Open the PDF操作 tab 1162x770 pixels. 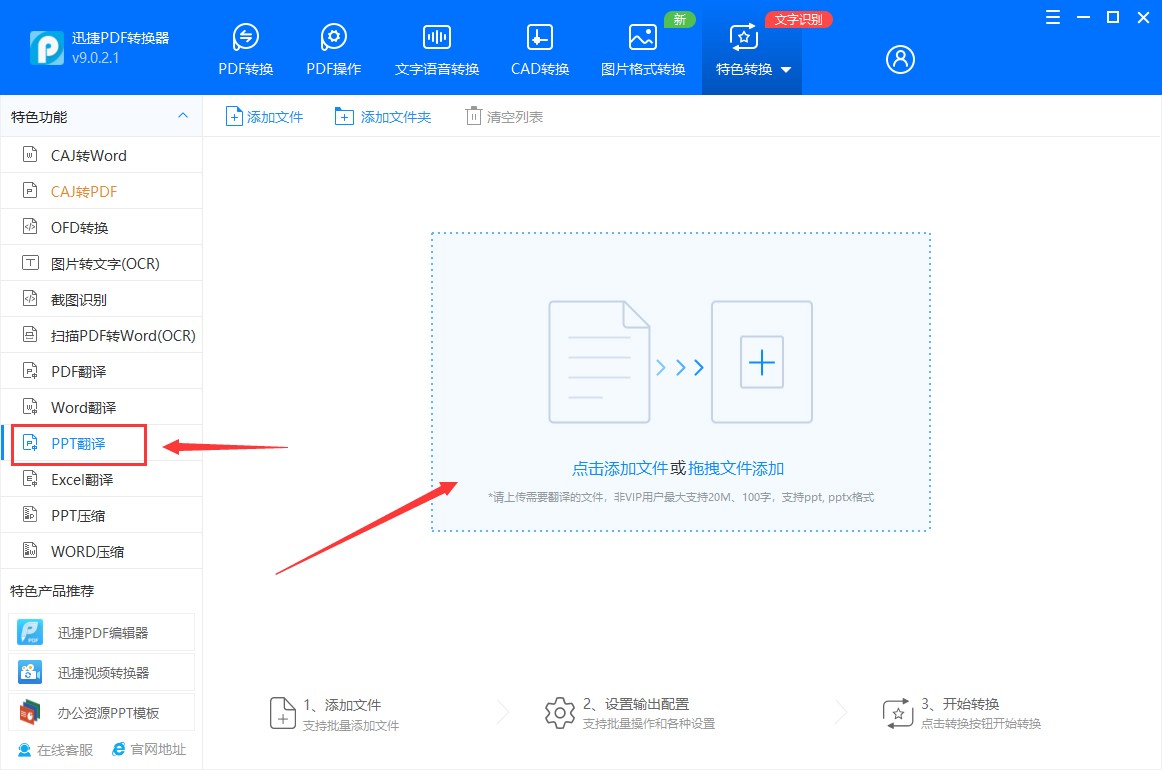(333, 50)
